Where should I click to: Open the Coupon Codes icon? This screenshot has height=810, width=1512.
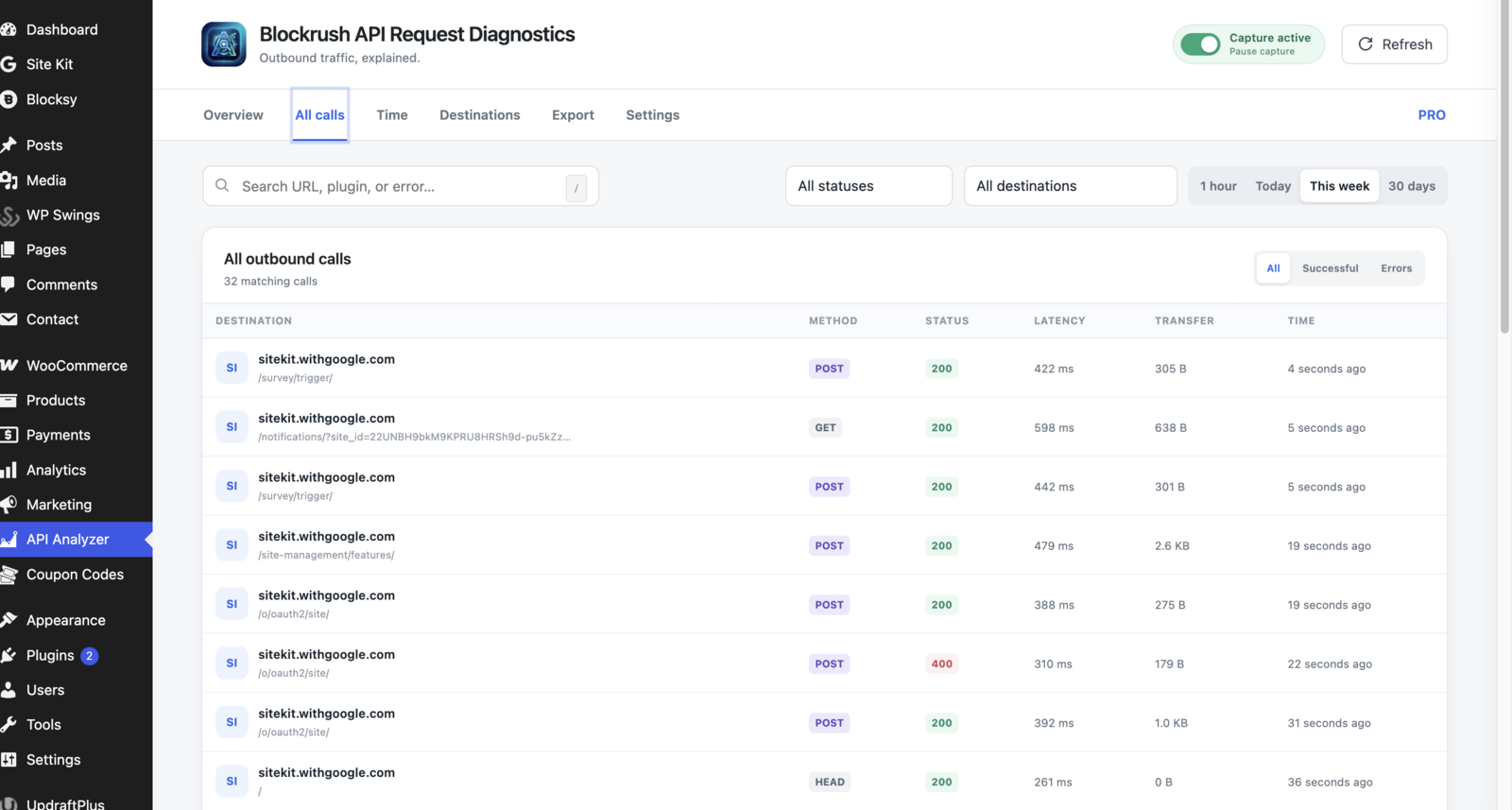click(9, 575)
